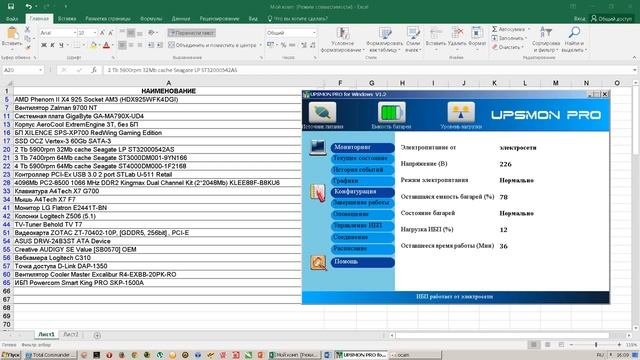Toggle left text alignment
This screenshot has width=640, height=360.
click(x=122, y=45)
